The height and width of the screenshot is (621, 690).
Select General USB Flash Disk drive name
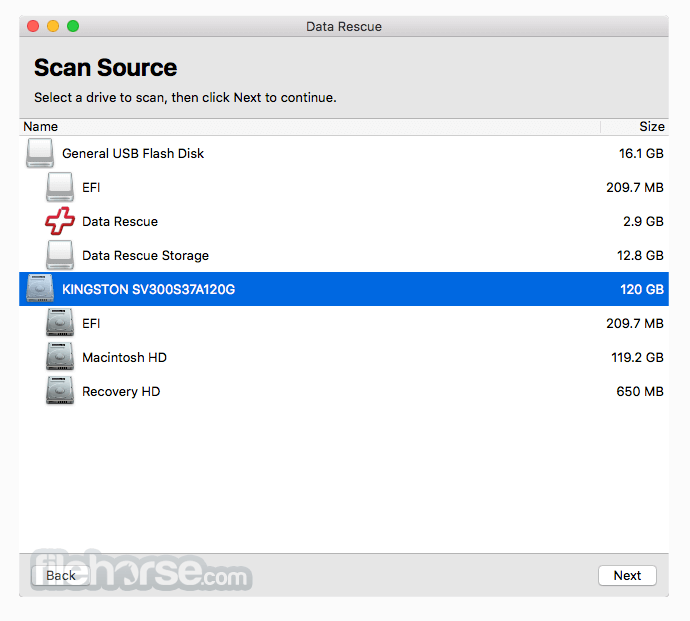click(x=133, y=154)
